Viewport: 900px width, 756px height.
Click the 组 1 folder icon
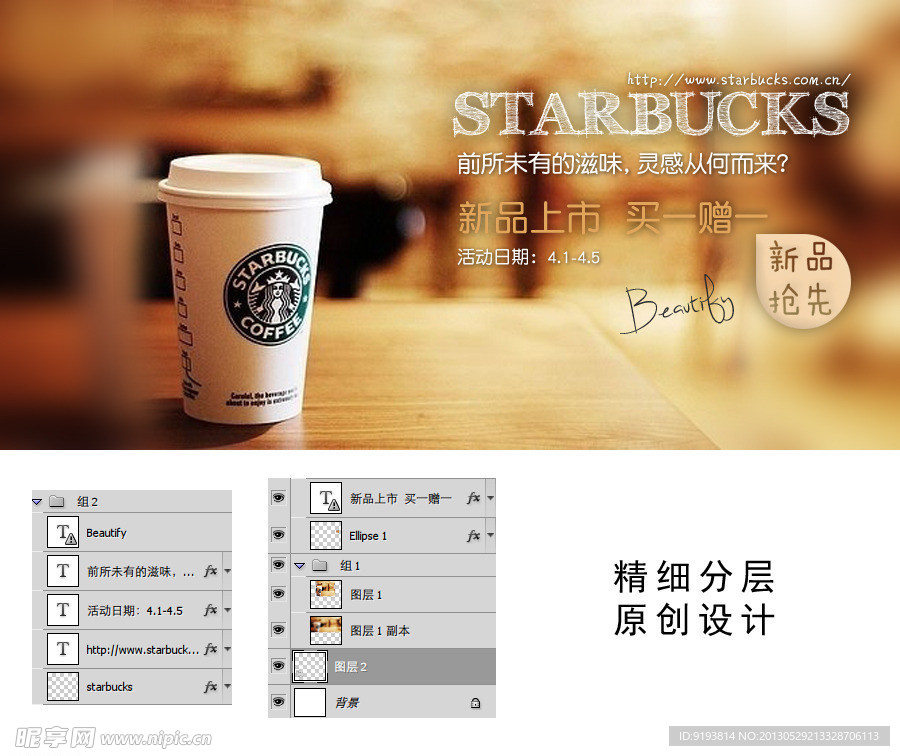[x=320, y=566]
